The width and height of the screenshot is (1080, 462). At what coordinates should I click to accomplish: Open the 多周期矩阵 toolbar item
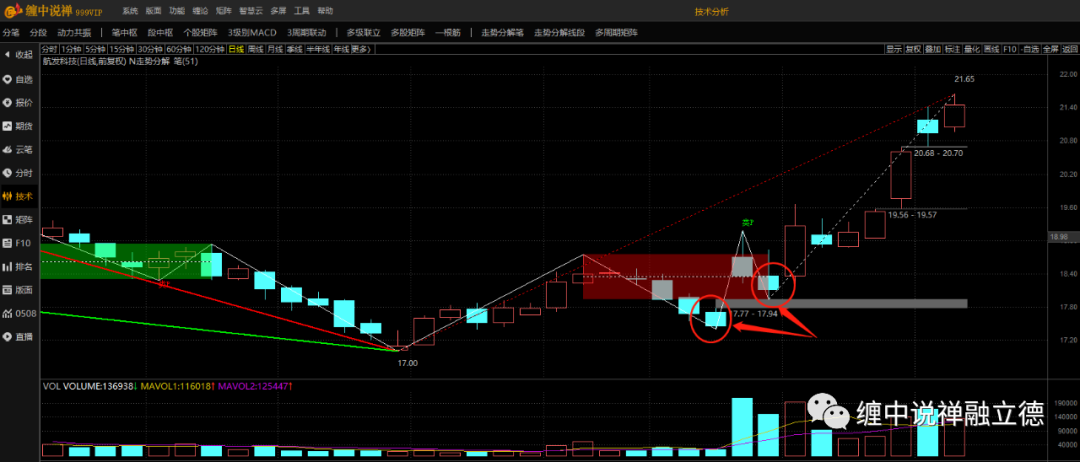pos(616,32)
